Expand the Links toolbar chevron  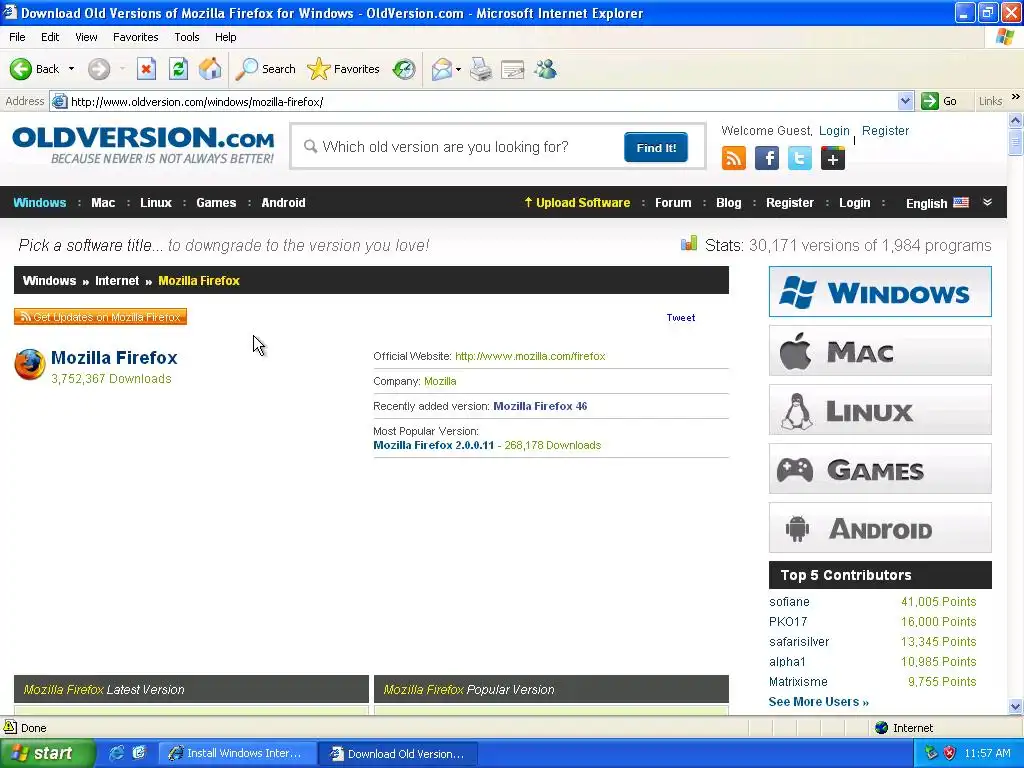click(1016, 97)
